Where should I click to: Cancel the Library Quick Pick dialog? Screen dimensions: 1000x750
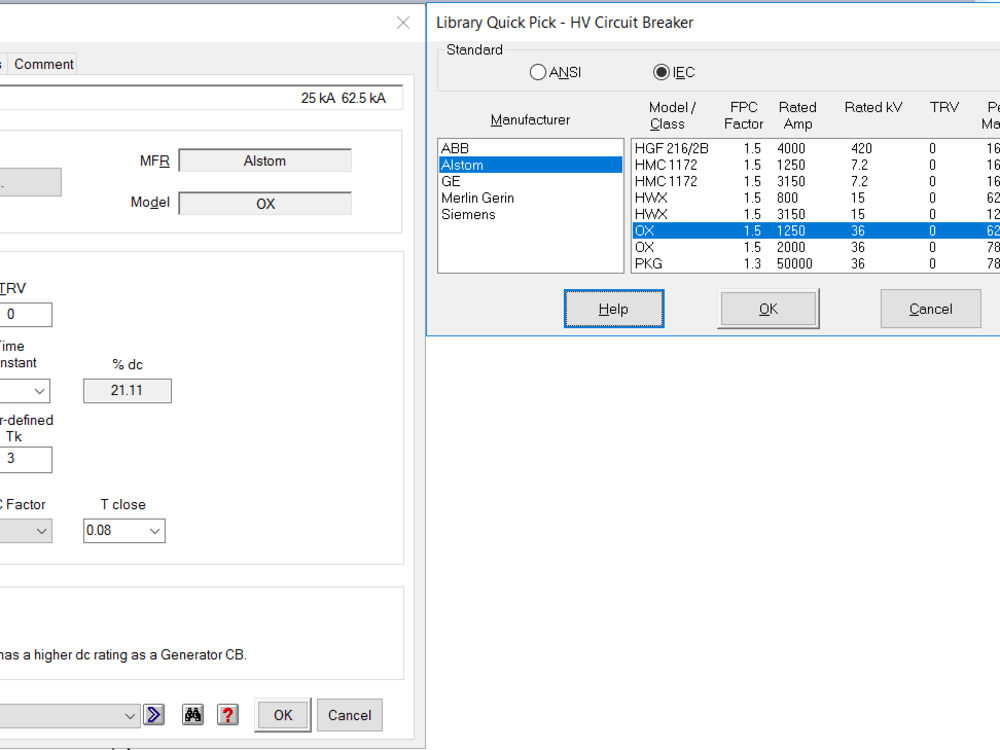(x=930, y=308)
